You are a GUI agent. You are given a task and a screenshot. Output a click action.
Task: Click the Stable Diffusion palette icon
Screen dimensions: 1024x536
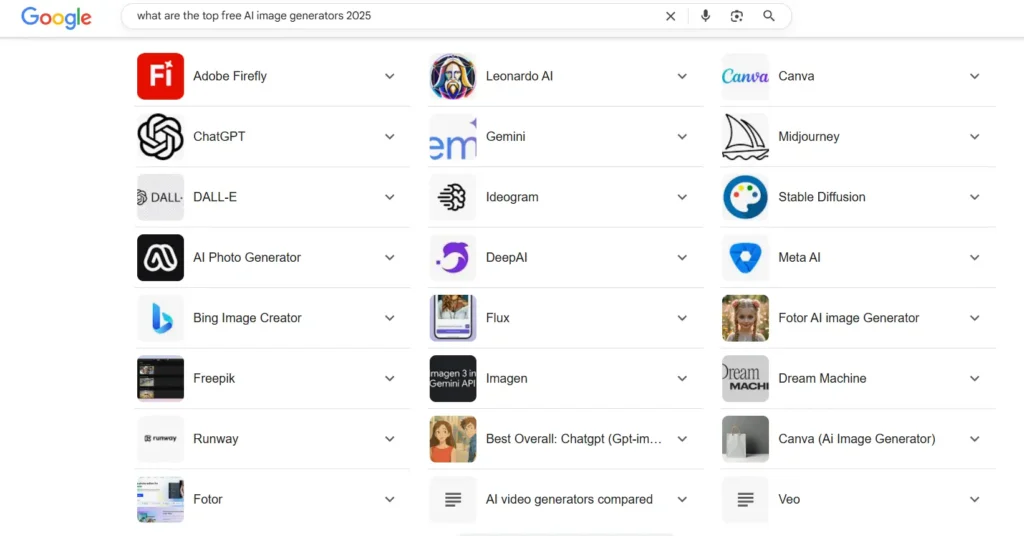[745, 197]
